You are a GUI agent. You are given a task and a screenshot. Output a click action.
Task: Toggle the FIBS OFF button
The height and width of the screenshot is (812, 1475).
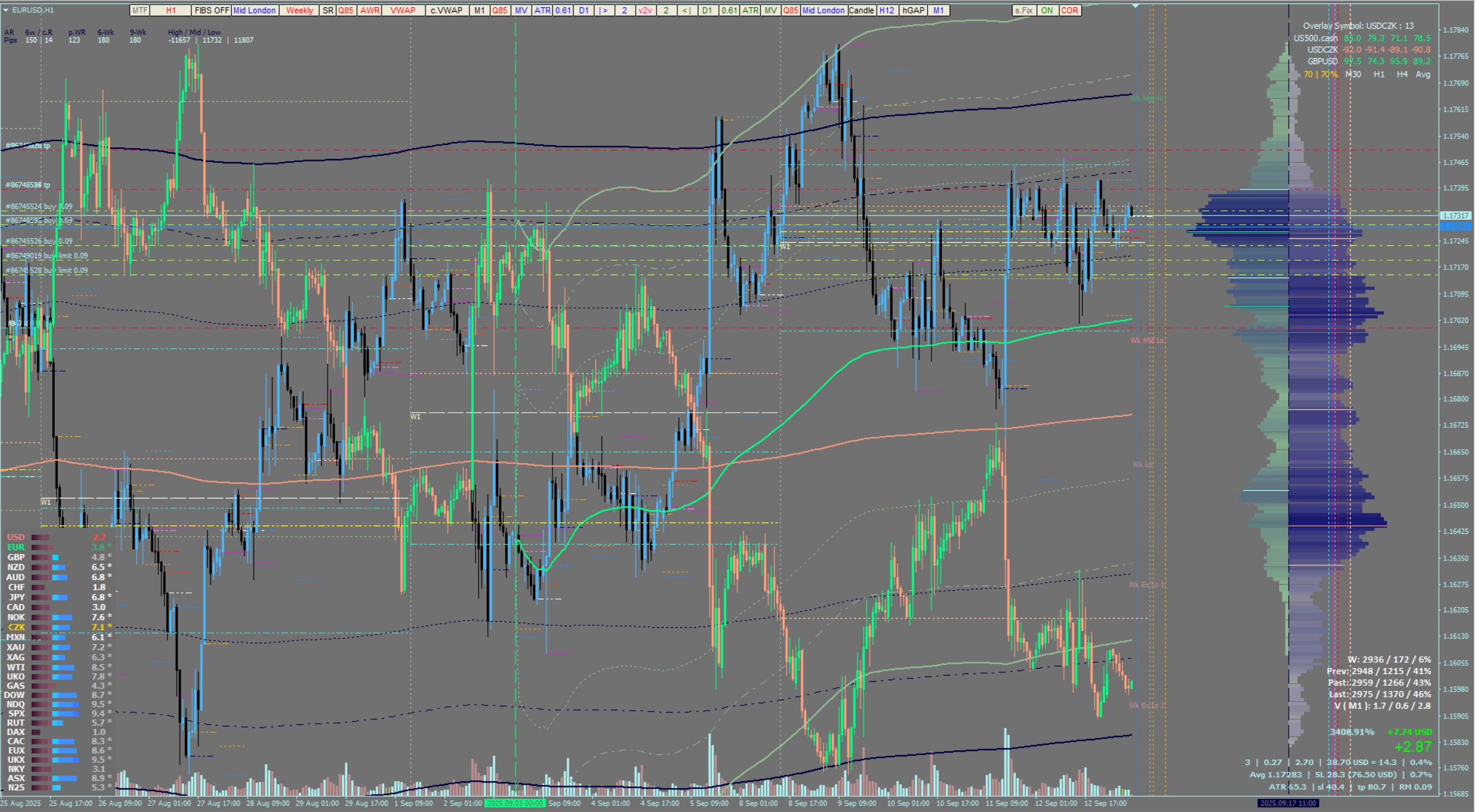212,10
